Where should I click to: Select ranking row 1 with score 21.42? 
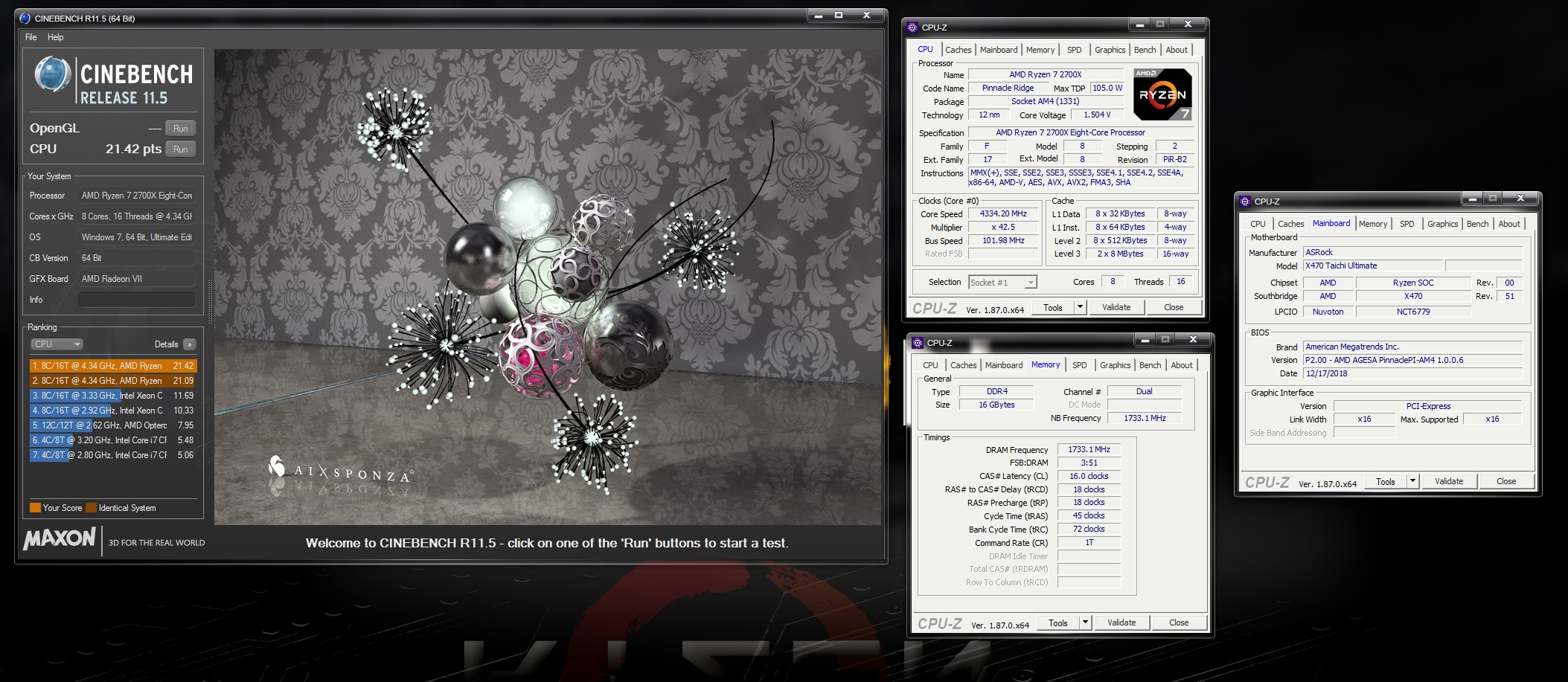coord(113,366)
